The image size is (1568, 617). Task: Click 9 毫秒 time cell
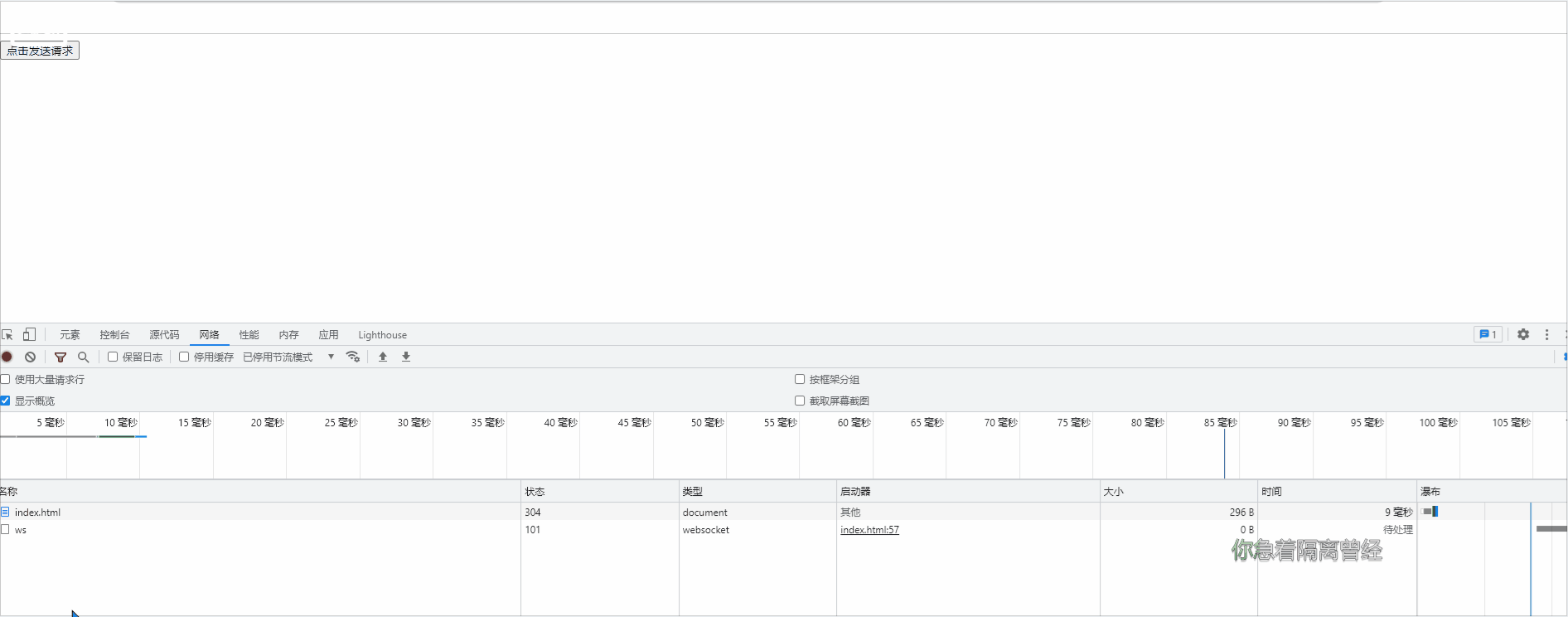pyautogui.click(x=1399, y=513)
